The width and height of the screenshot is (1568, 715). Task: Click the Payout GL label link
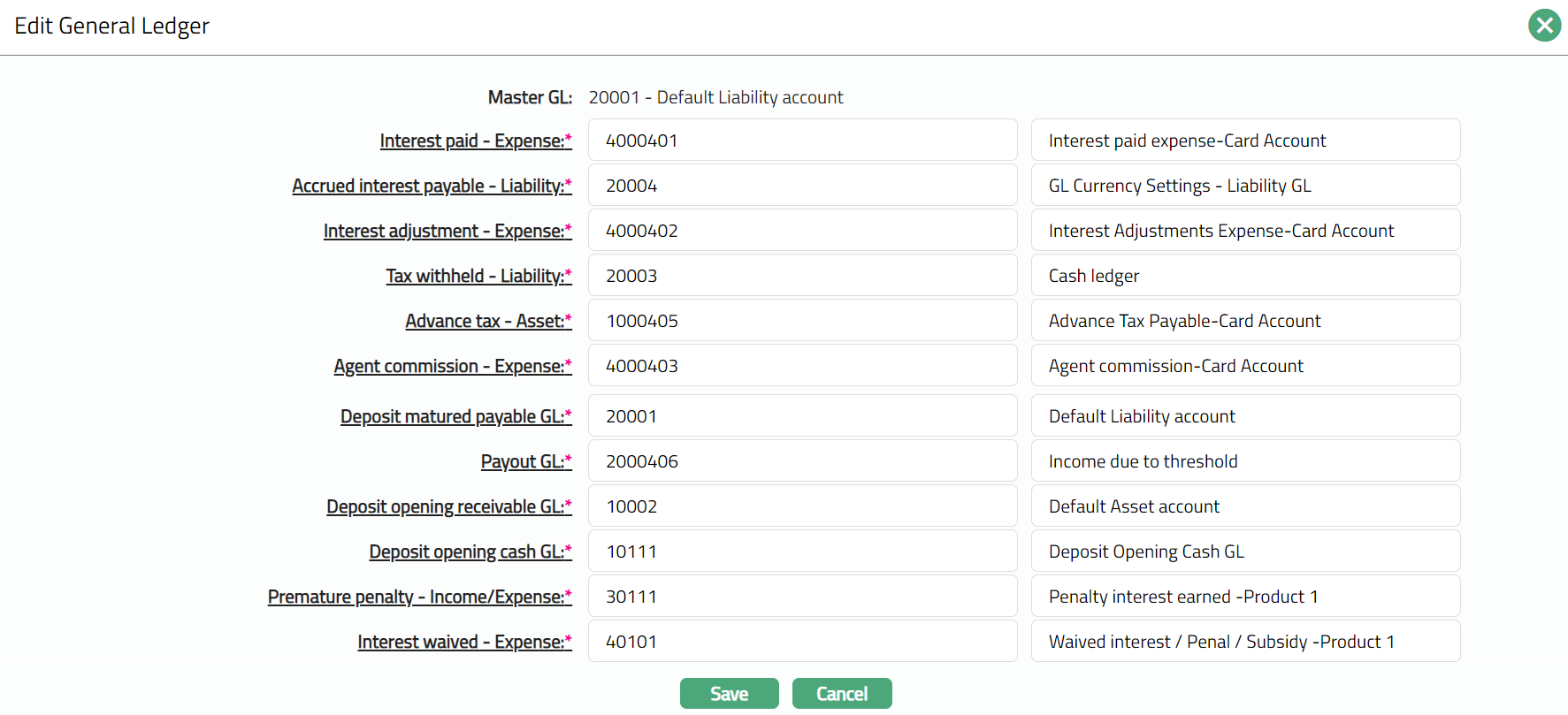coord(525,462)
